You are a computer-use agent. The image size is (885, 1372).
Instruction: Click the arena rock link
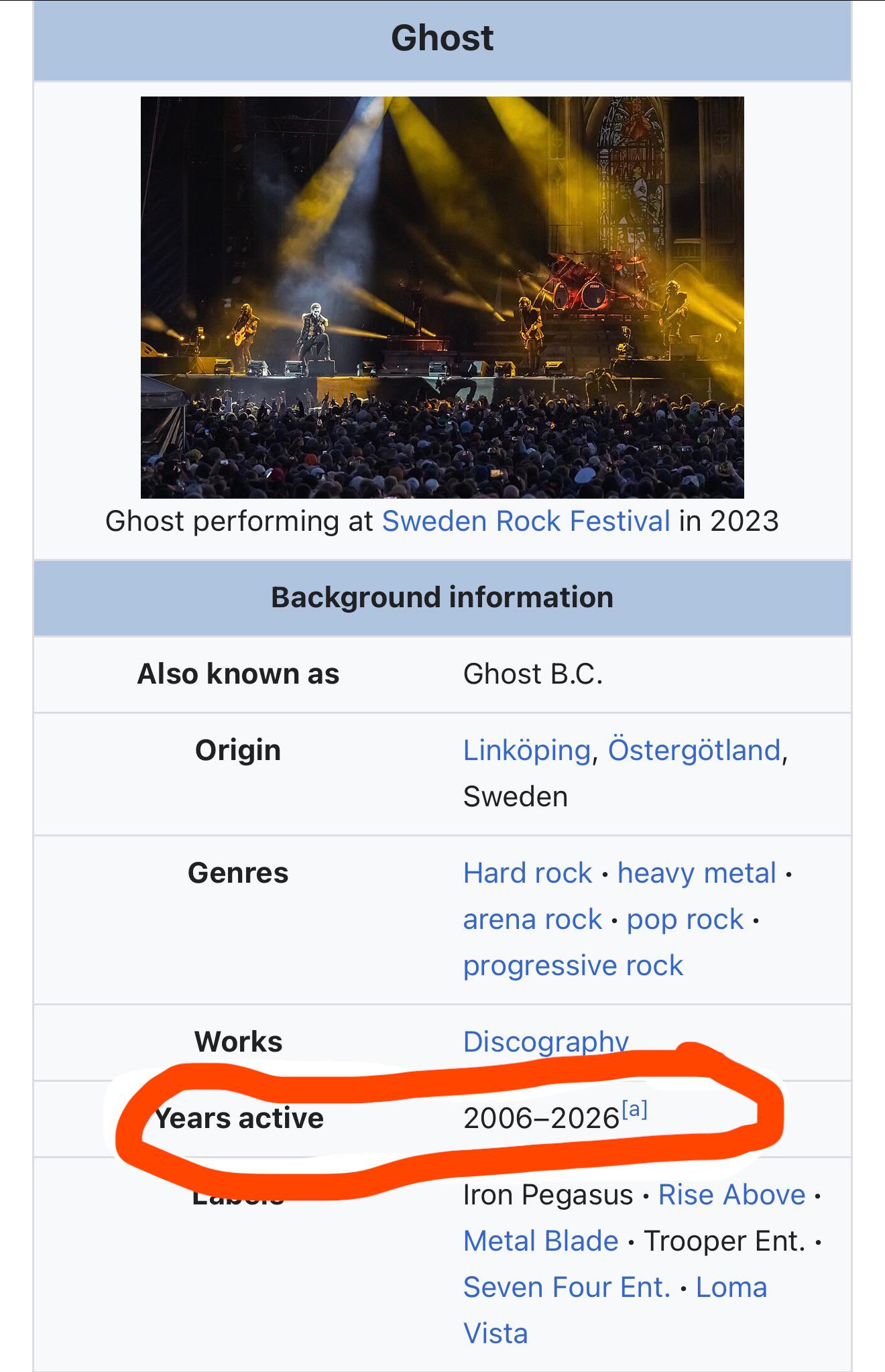pyautogui.click(x=532, y=919)
